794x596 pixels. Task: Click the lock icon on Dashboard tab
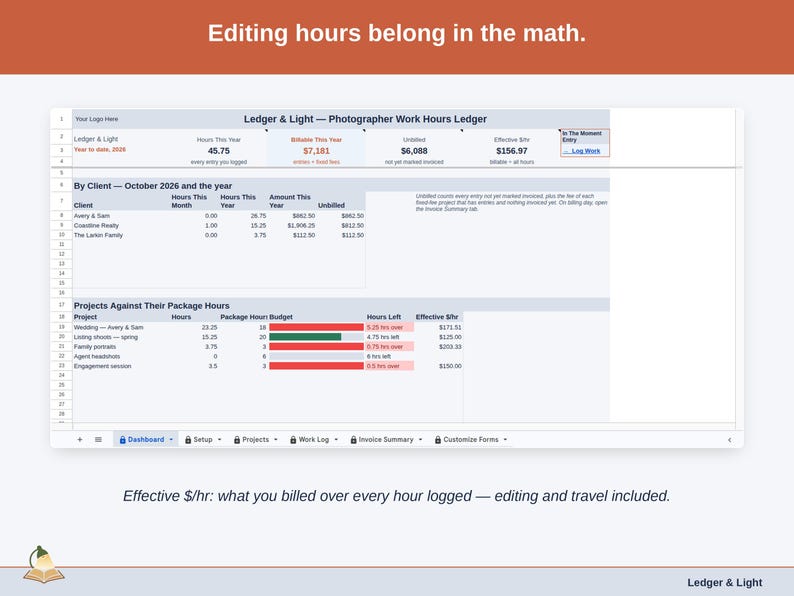pos(123,440)
